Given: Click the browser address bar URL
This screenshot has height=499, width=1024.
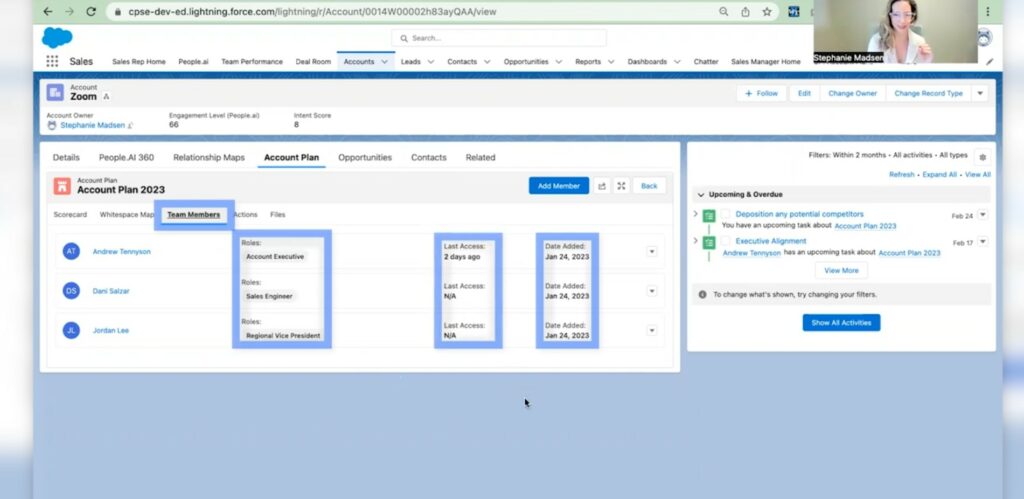Looking at the screenshot, I should [312, 12].
